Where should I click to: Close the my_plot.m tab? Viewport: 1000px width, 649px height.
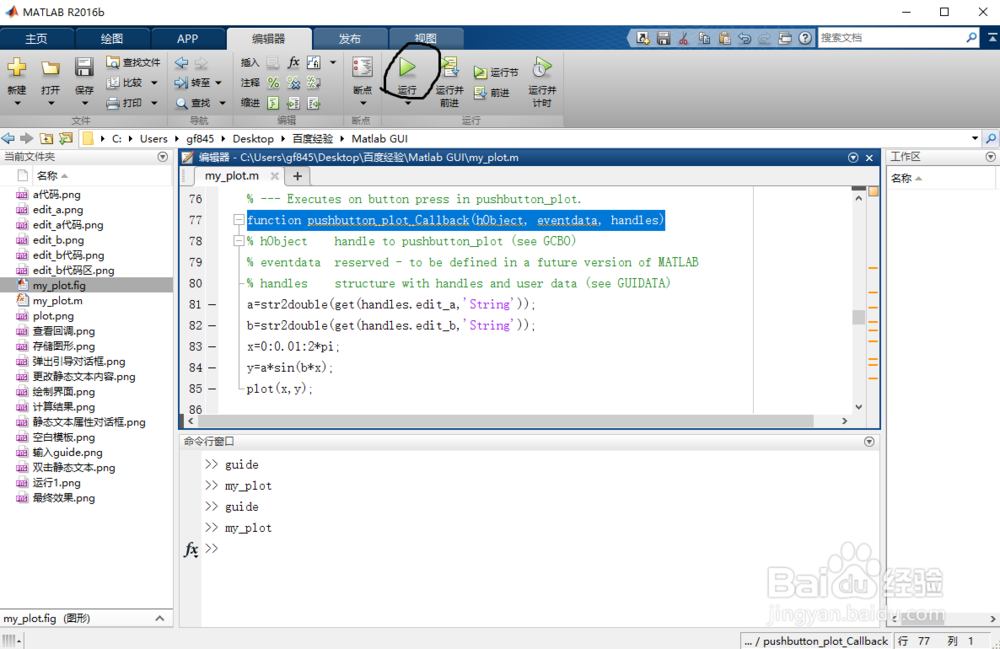(x=274, y=176)
